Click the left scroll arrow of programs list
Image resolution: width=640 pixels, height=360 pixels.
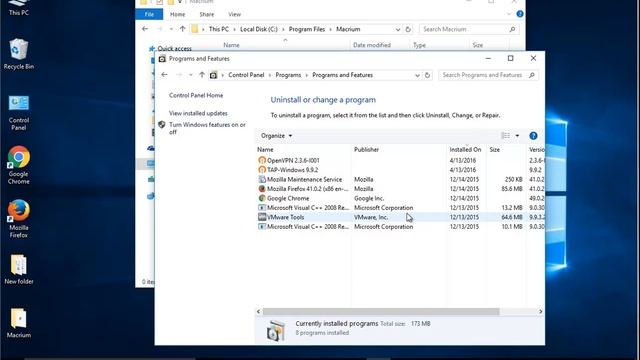point(258,311)
